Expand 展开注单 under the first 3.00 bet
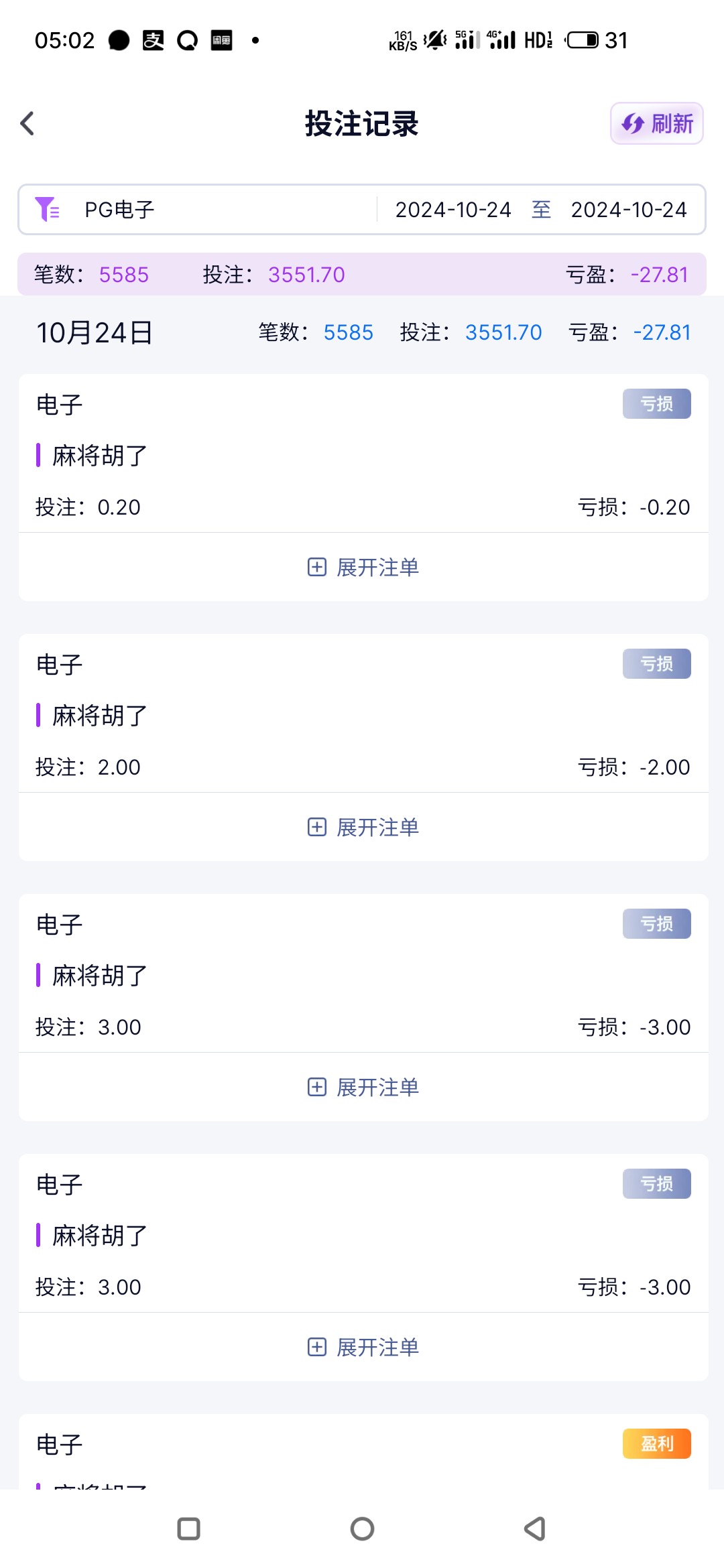Image resolution: width=724 pixels, height=1568 pixels. (x=377, y=1088)
